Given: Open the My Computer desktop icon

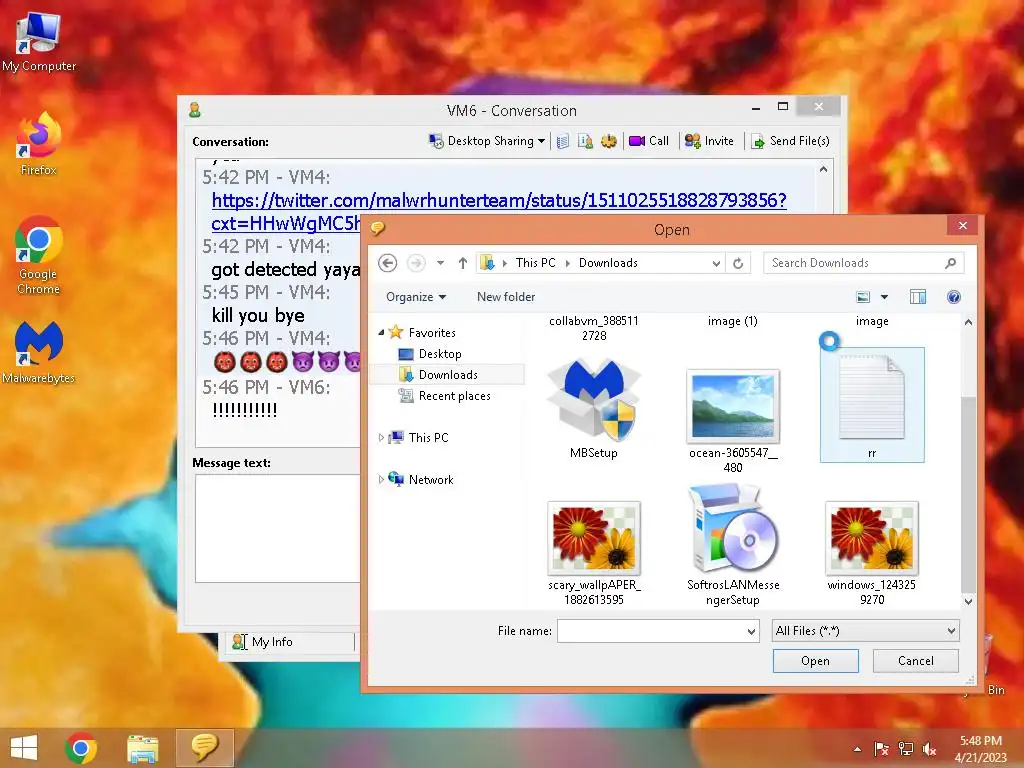Looking at the screenshot, I should coord(39,43).
